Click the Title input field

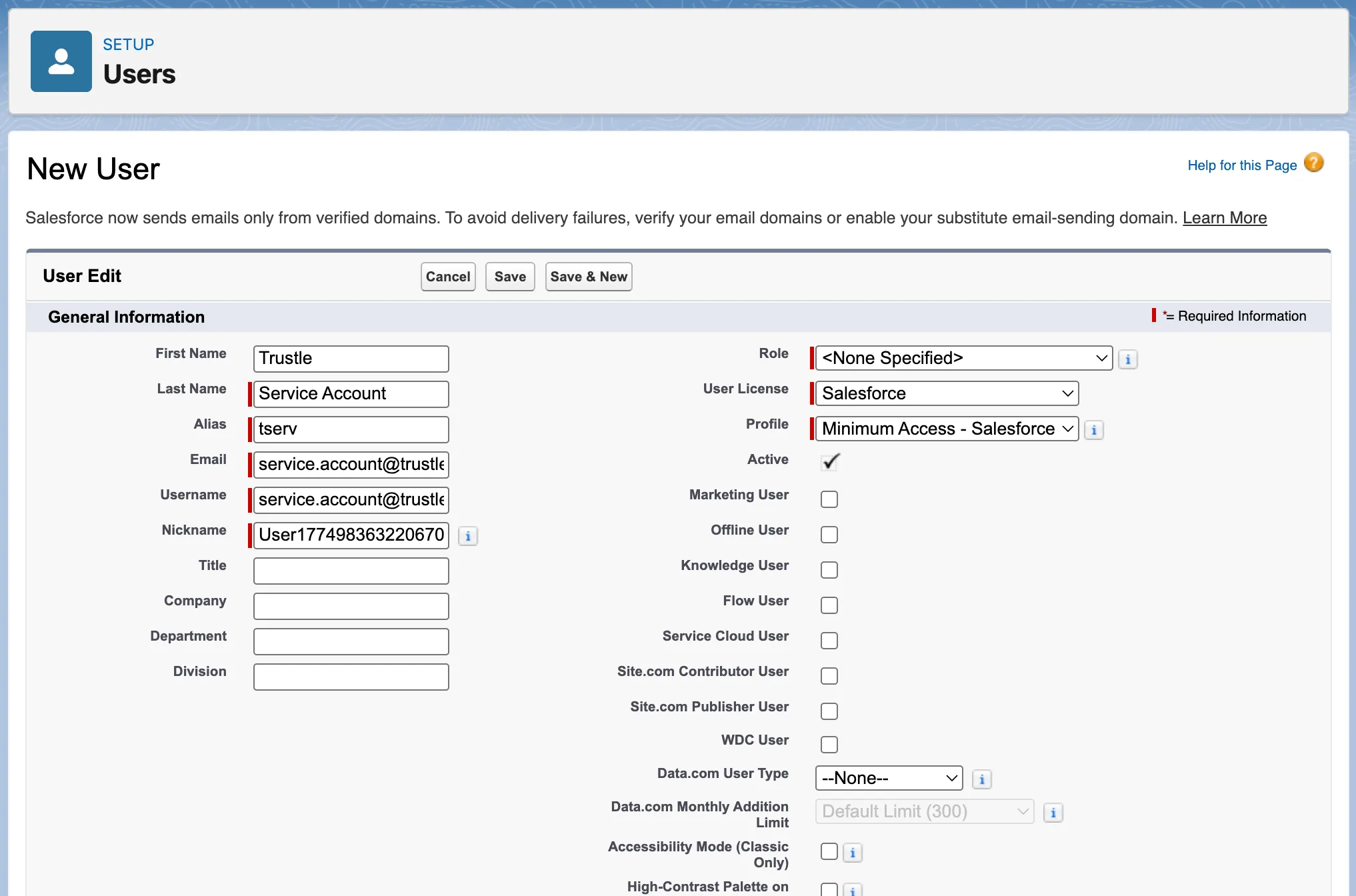click(351, 571)
